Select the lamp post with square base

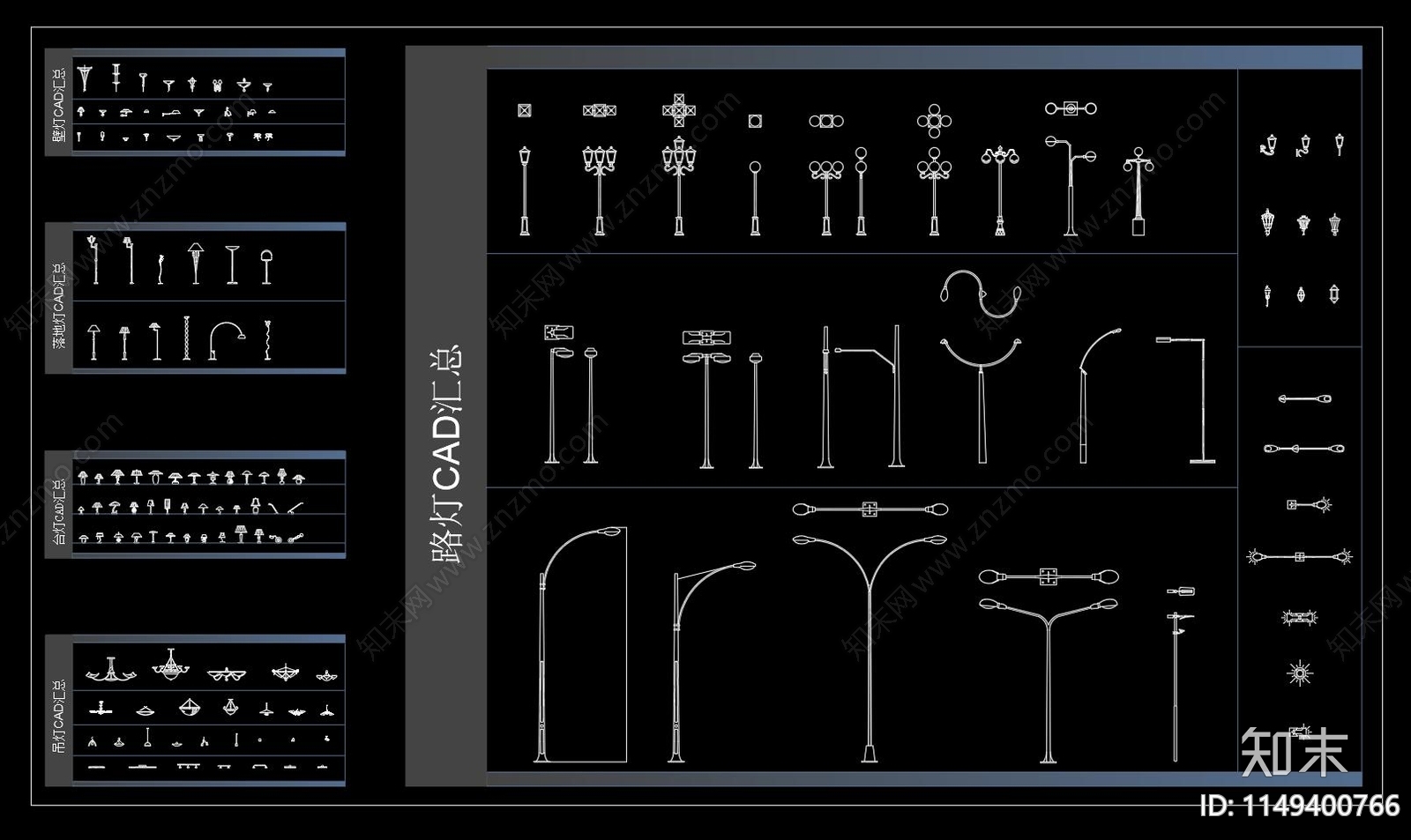click(1139, 191)
